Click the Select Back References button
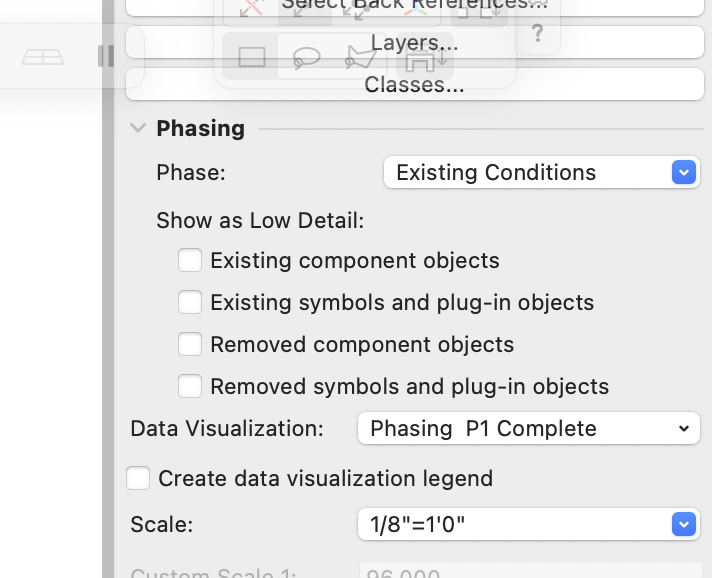This screenshot has height=578, width=712. [414, 6]
